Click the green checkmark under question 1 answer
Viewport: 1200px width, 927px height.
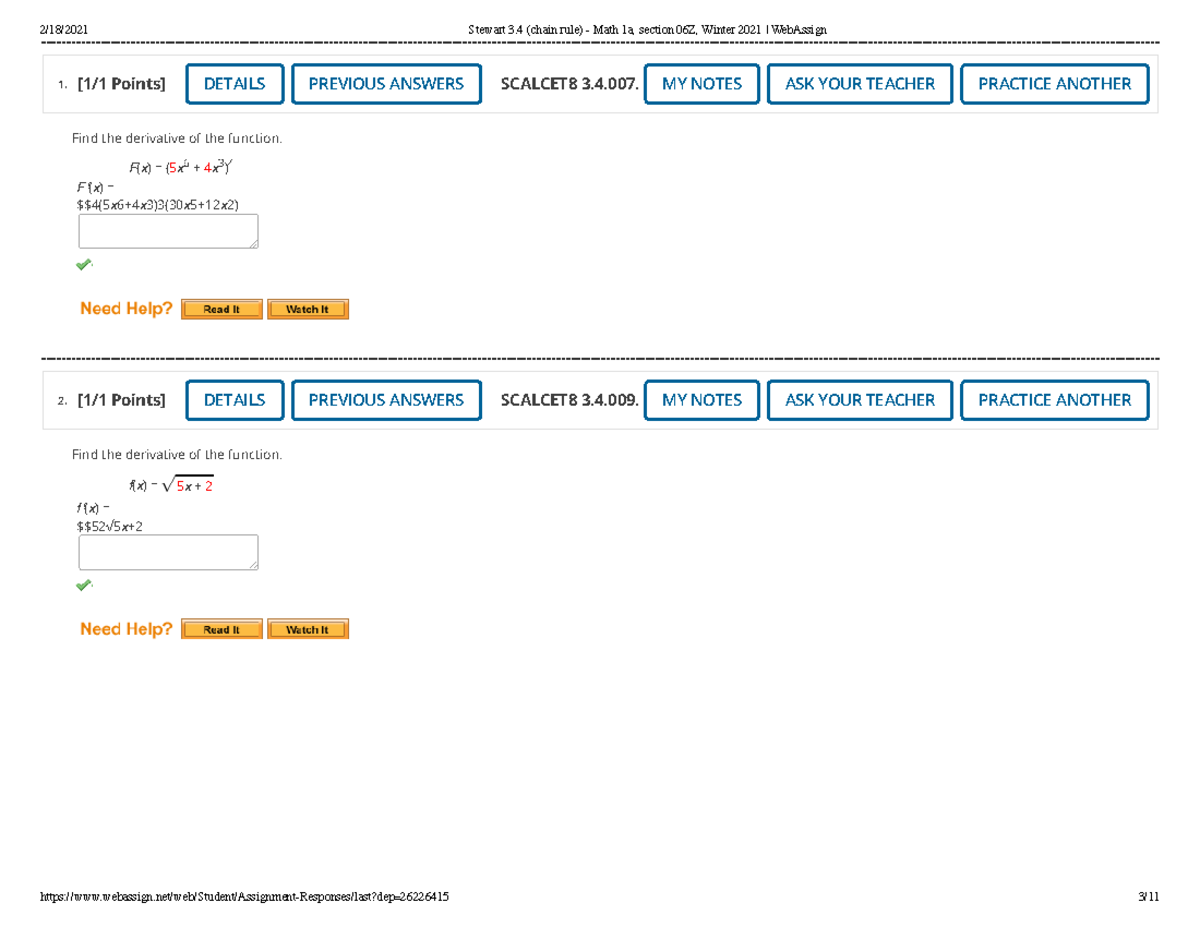pyautogui.click(x=84, y=265)
